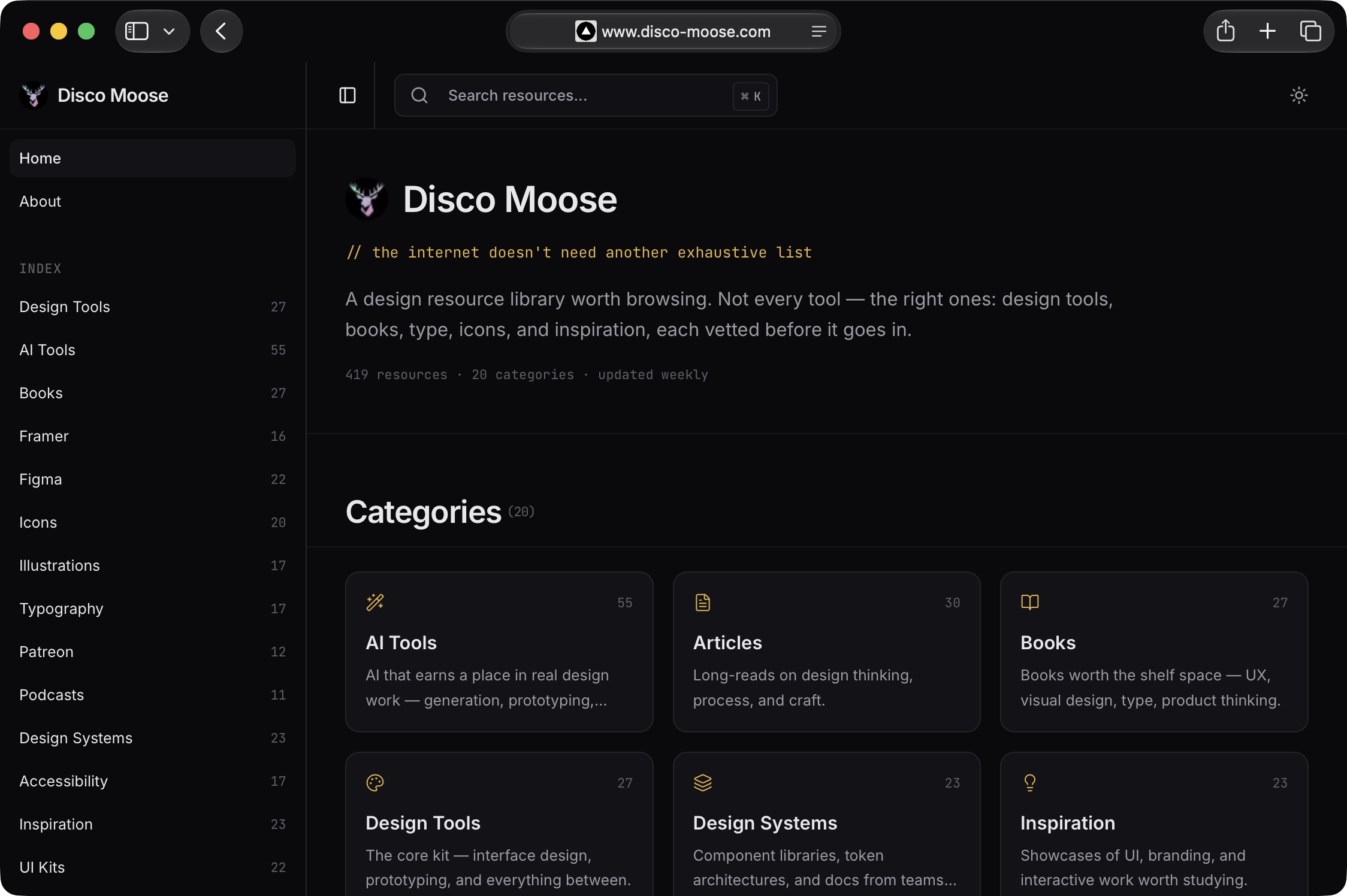Open Inspiration in the sidebar
1347x896 pixels.
click(153, 824)
